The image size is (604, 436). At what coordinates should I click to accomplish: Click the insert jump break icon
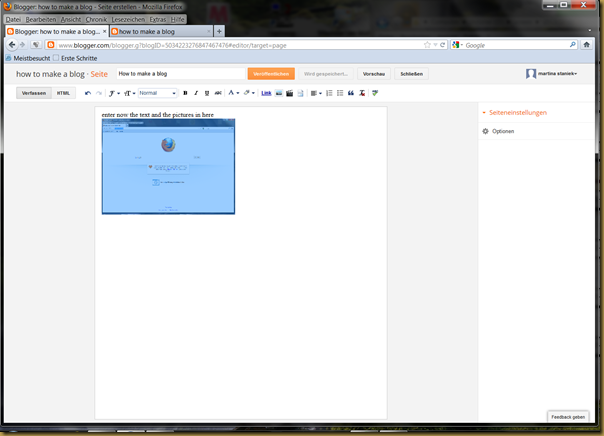click(300, 93)
